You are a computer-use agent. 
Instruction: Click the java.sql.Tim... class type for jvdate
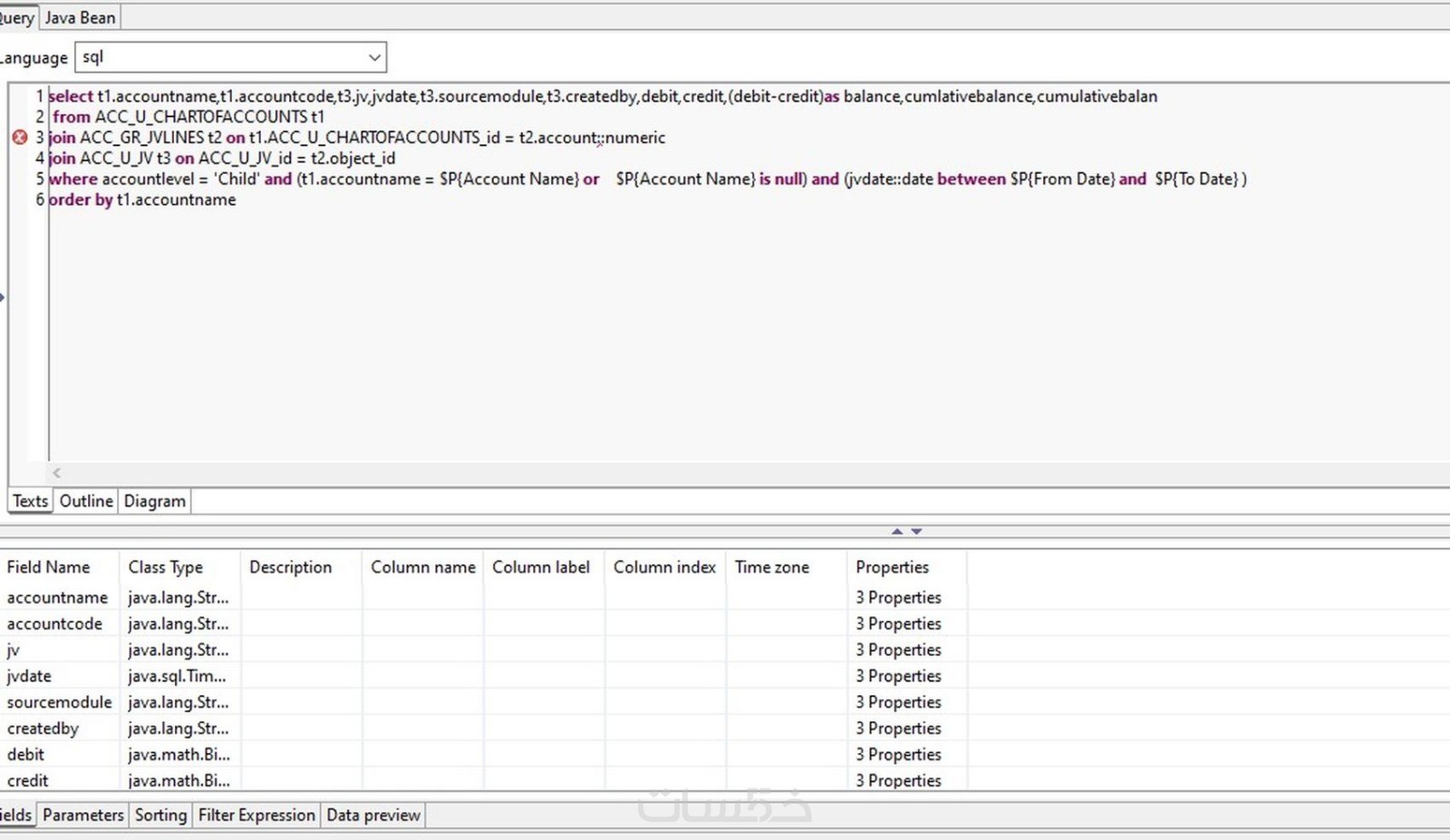pos(177,677)
